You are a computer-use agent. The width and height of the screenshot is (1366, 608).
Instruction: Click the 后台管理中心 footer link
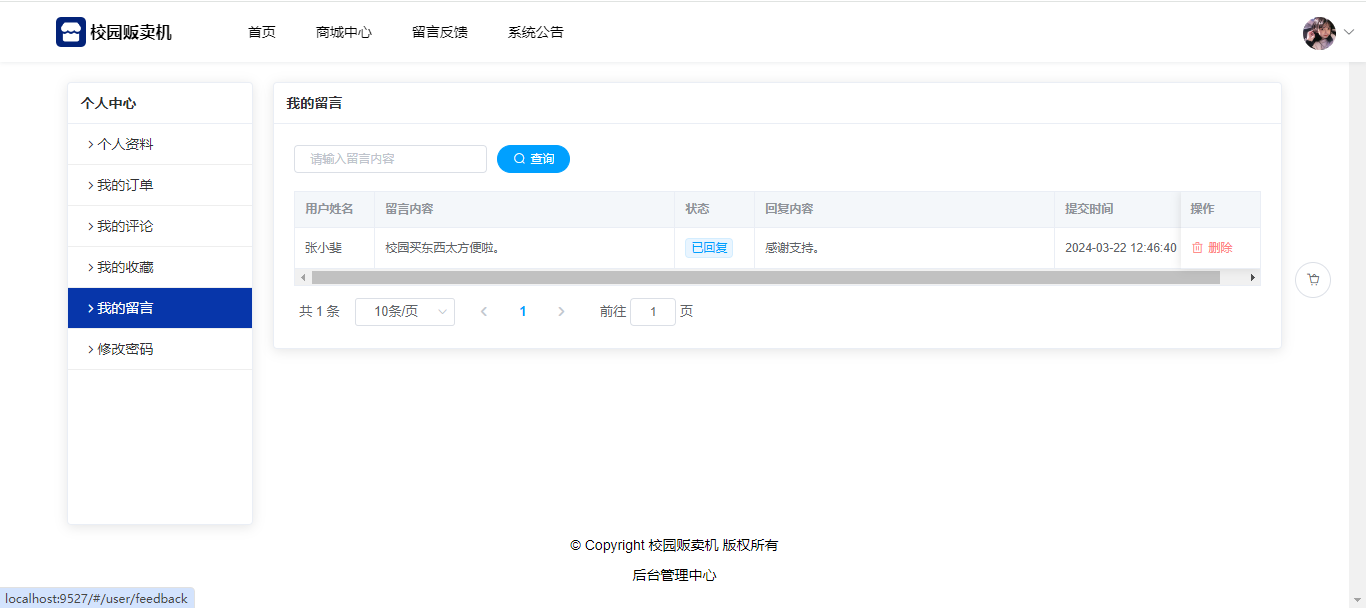pos(674,575)
